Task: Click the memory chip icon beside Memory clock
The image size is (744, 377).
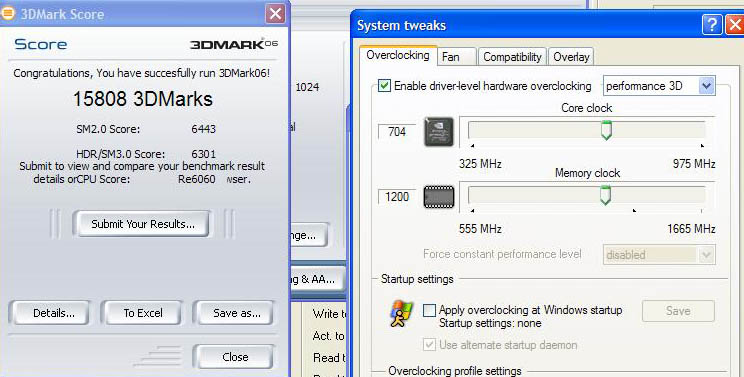Action: (439, 197)
